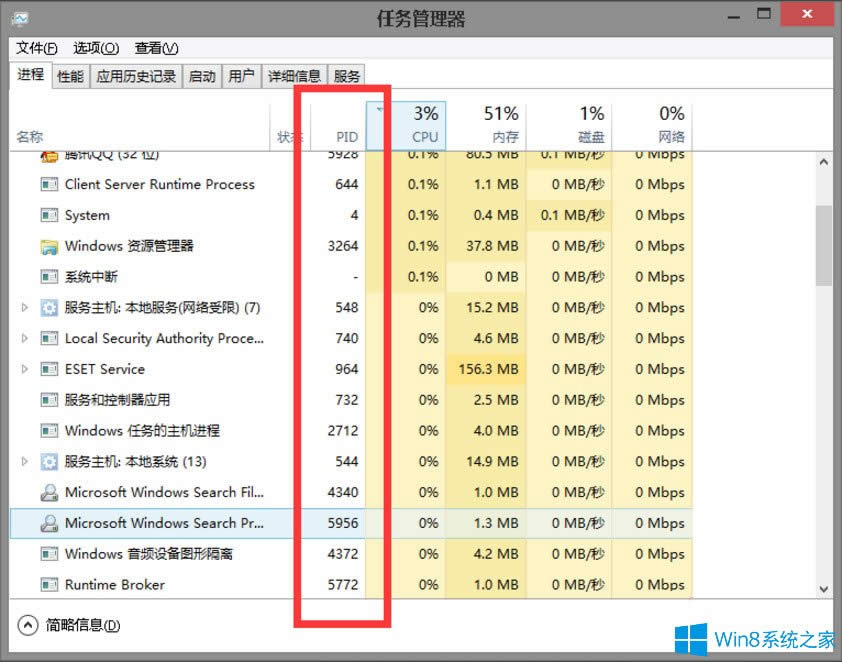Select the Windows 资源管理器 process icon

coord(47,246)
